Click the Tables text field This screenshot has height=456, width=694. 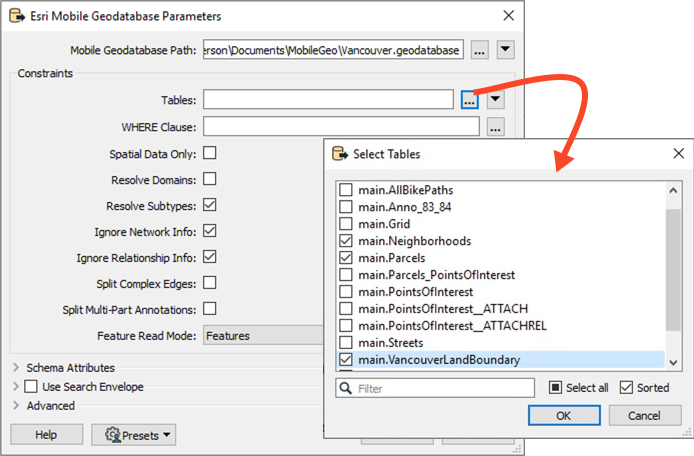tap(328, 100)
